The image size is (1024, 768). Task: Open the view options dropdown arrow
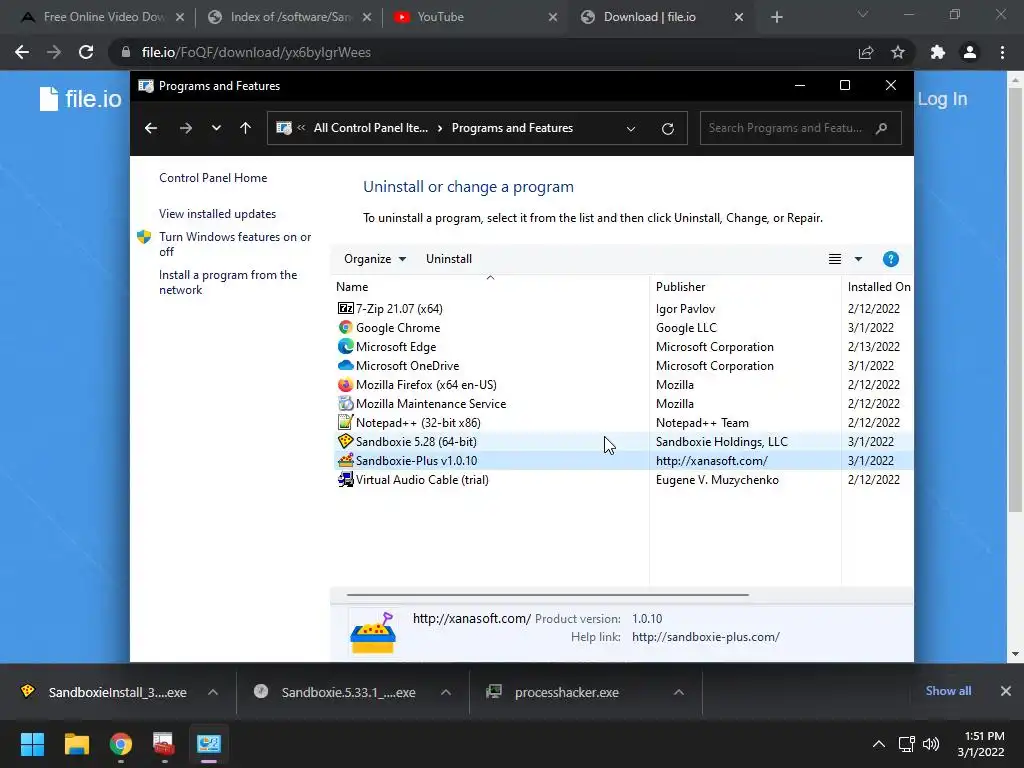(858, 259)
